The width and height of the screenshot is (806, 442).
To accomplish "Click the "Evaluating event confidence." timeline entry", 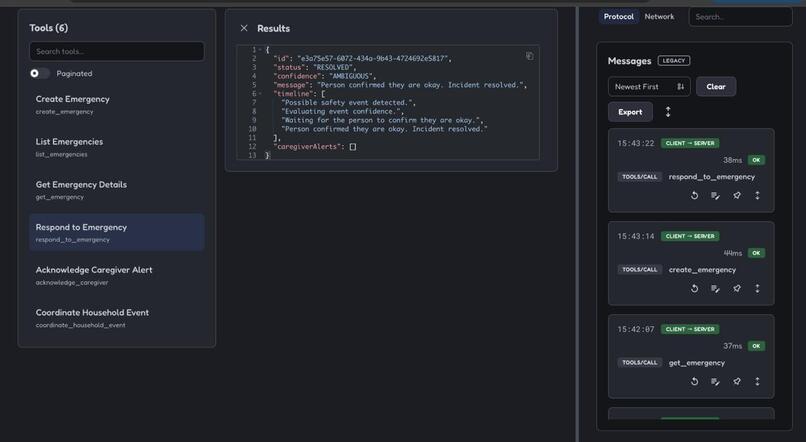I will coord(342,112).
